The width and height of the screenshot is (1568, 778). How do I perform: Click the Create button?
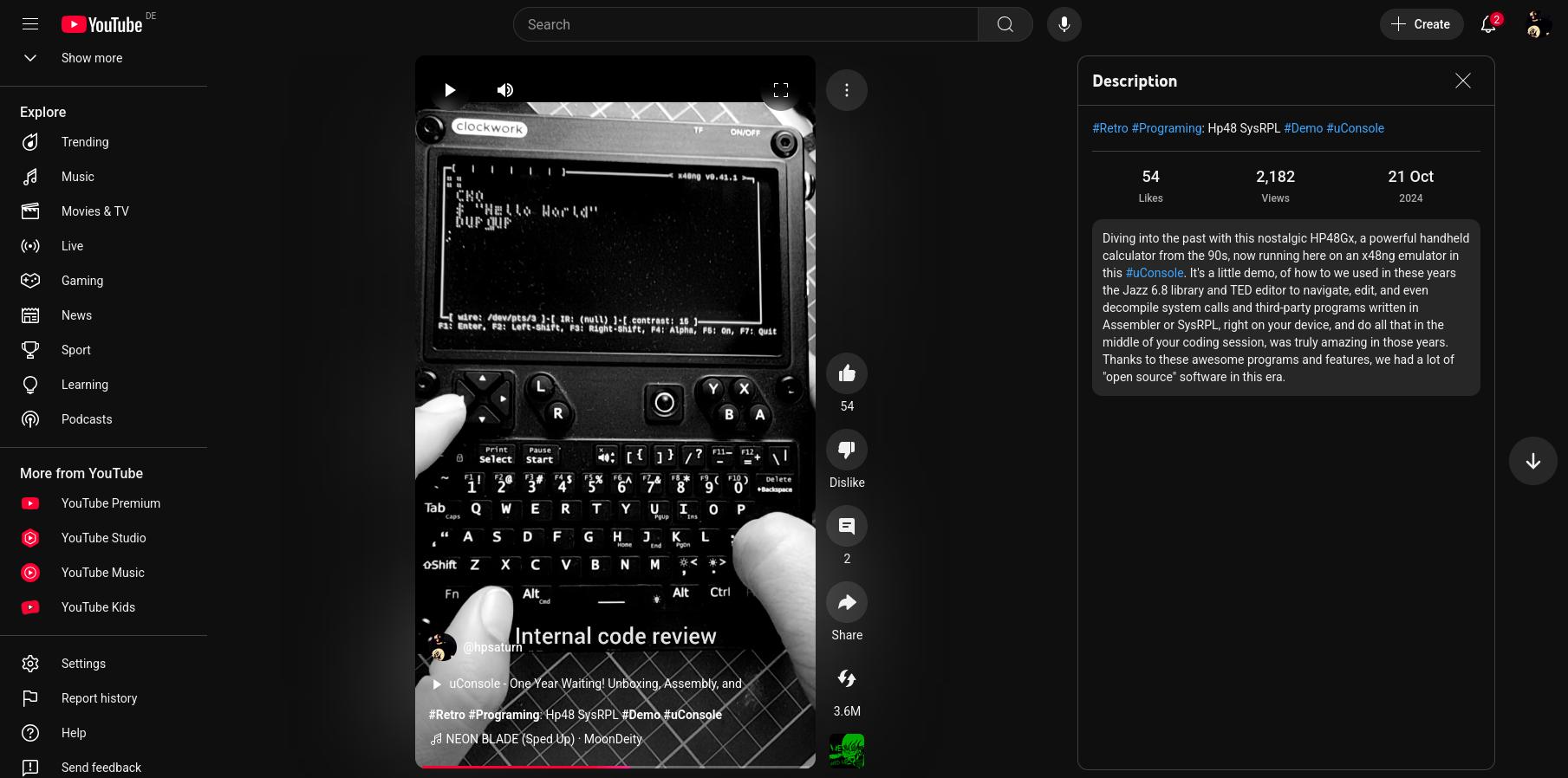click(1421, 24)
